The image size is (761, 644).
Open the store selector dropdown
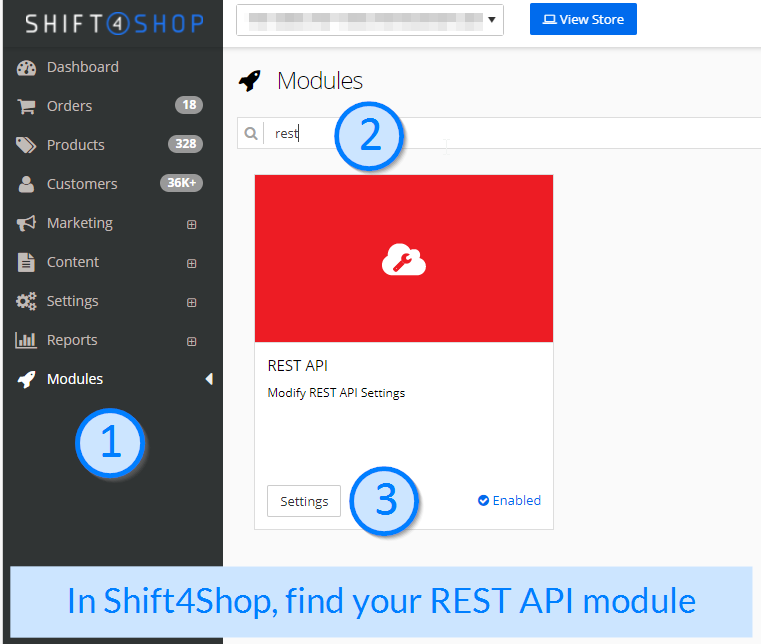pos(370,20)
